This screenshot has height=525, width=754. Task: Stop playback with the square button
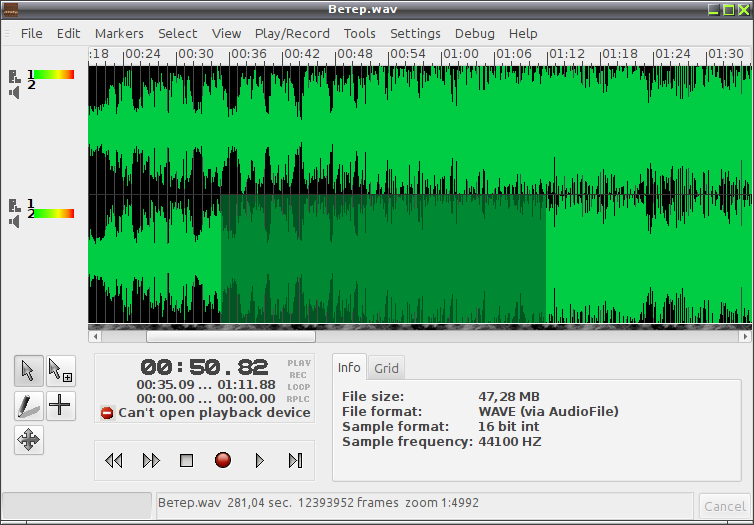(186, 461)
